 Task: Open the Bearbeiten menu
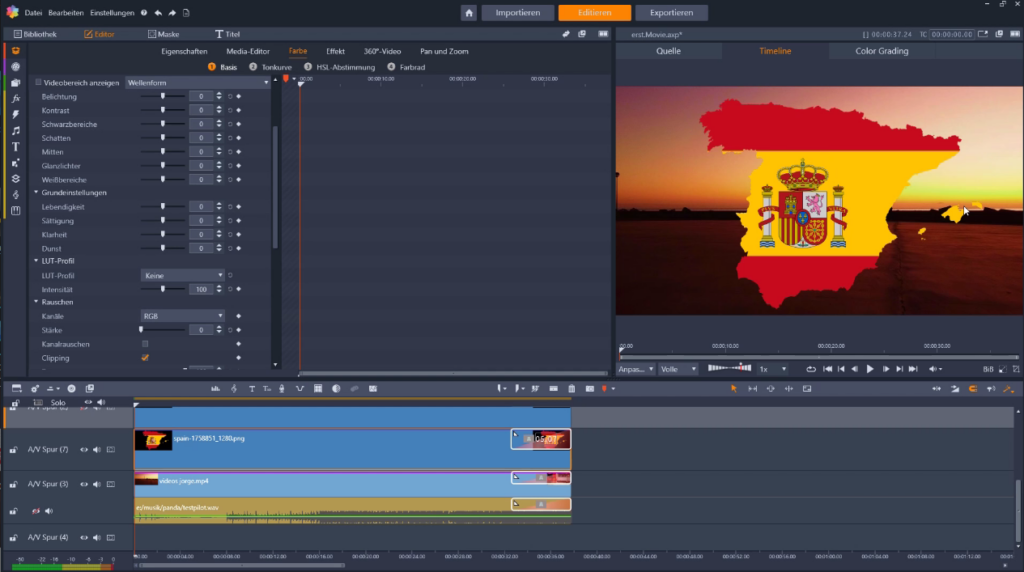coord(66,12)
